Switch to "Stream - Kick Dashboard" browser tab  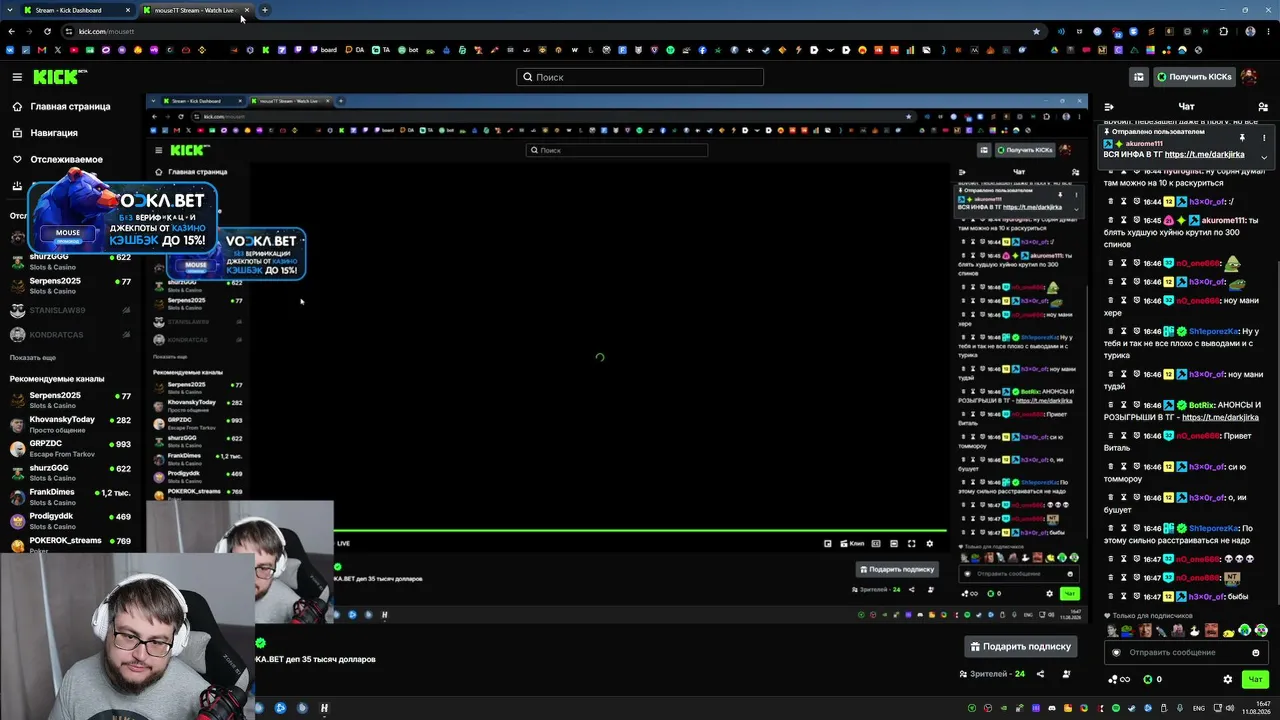pos(78,10)
